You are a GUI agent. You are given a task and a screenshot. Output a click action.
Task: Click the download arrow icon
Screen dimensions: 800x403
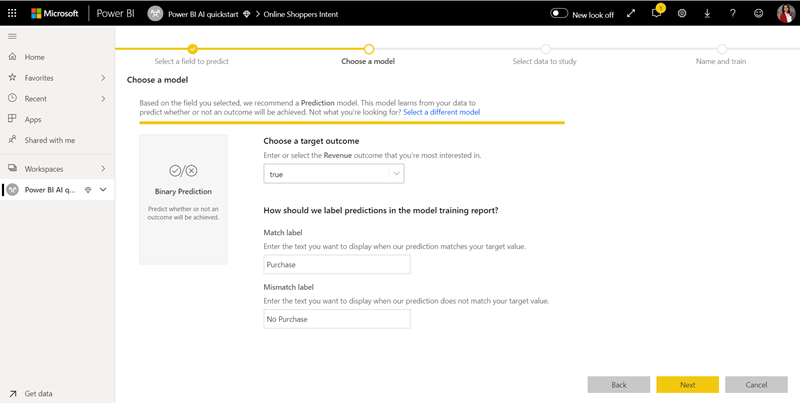coord(708,13)
